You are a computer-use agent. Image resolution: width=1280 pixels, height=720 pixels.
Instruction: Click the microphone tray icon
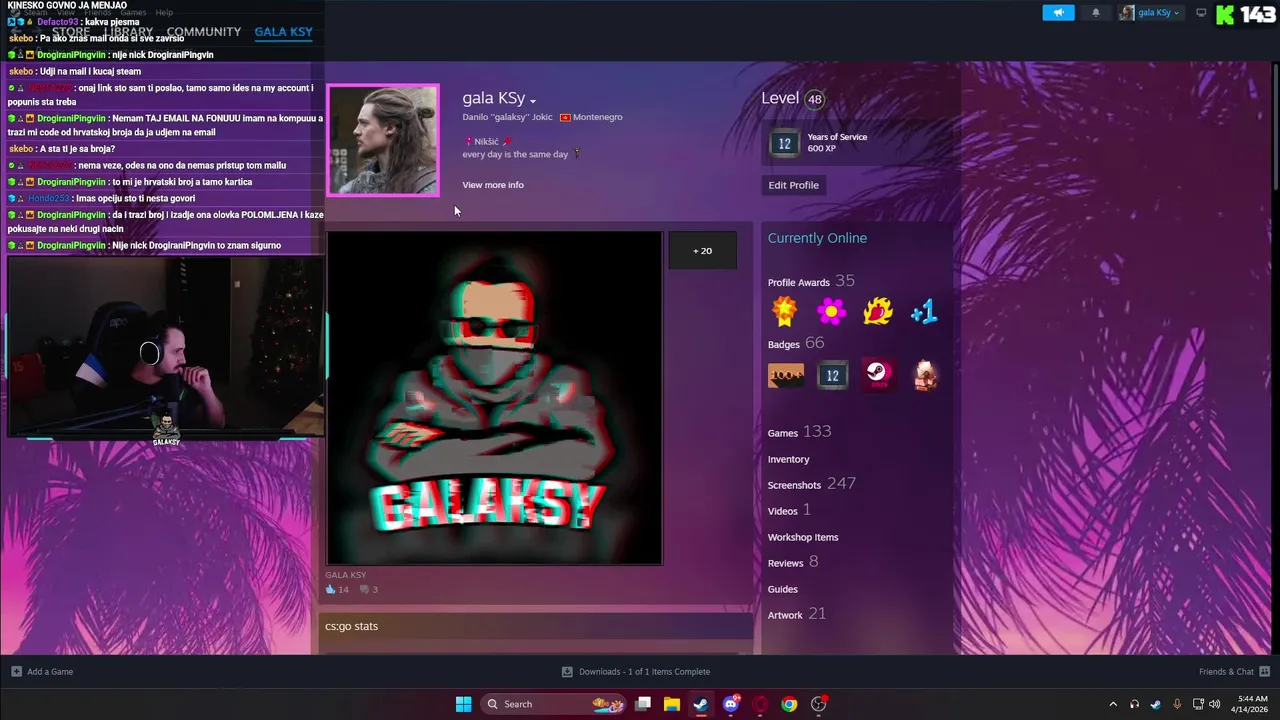click(1177, 704)
